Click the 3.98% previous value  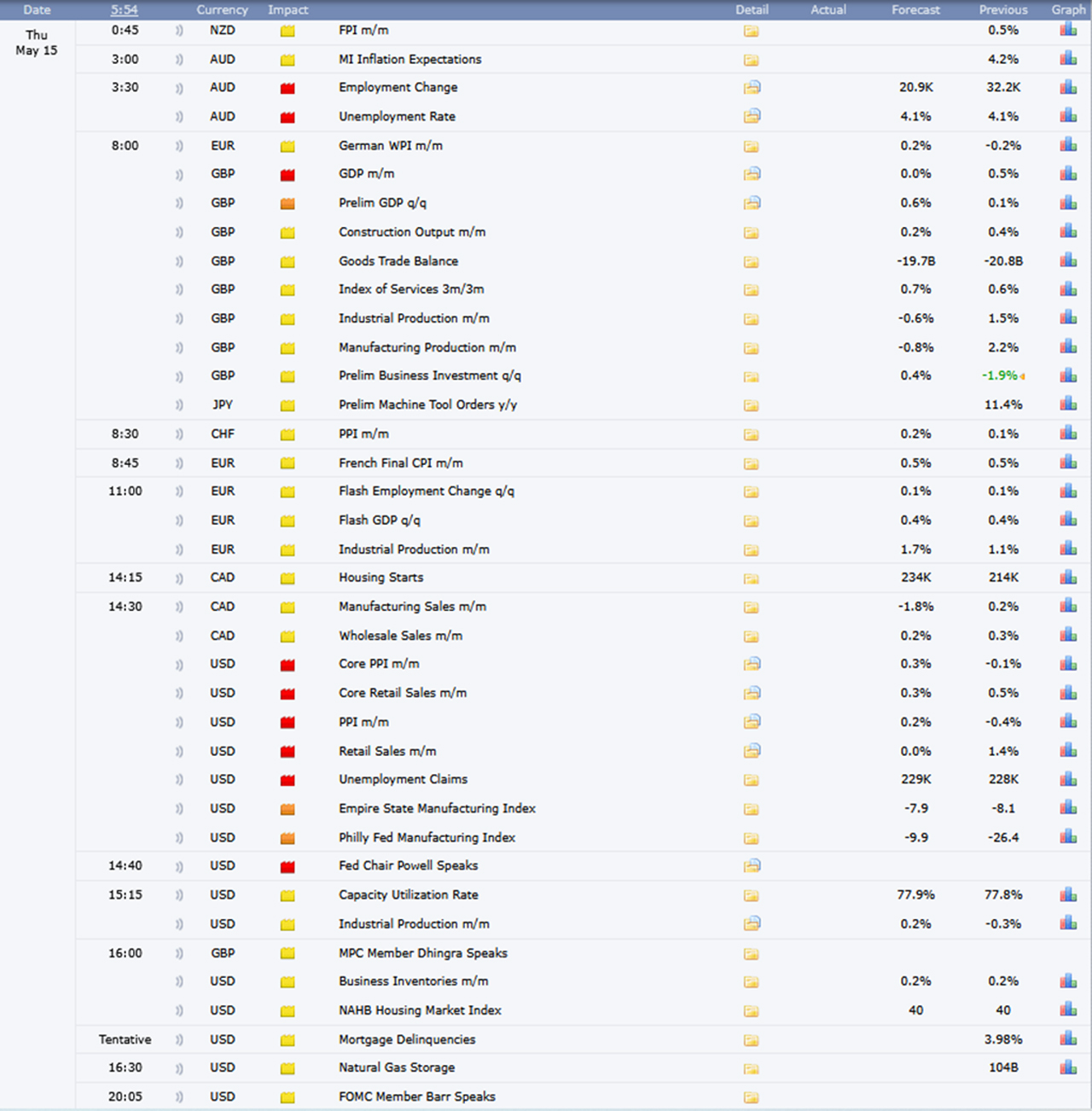pyautogui.click(x=1003, y=1039)
